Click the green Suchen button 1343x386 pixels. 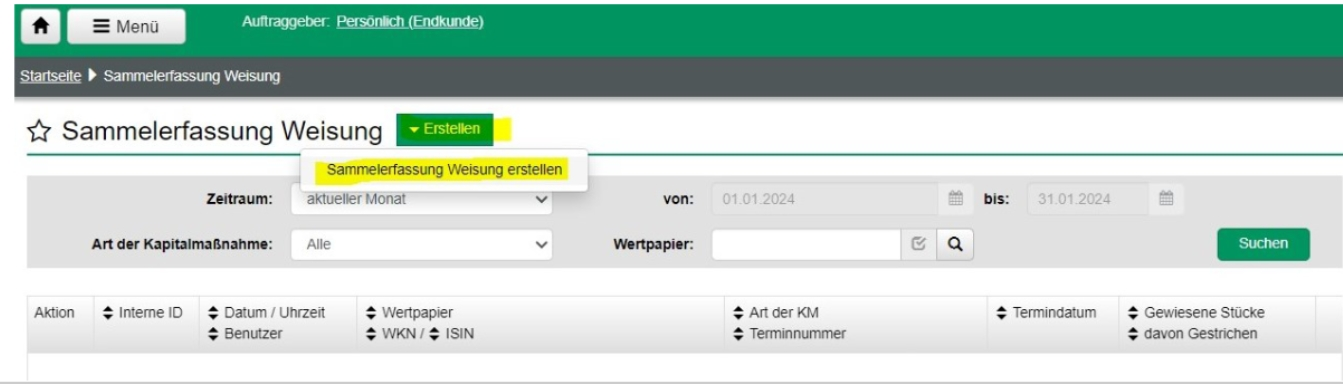pos(1263,243)
